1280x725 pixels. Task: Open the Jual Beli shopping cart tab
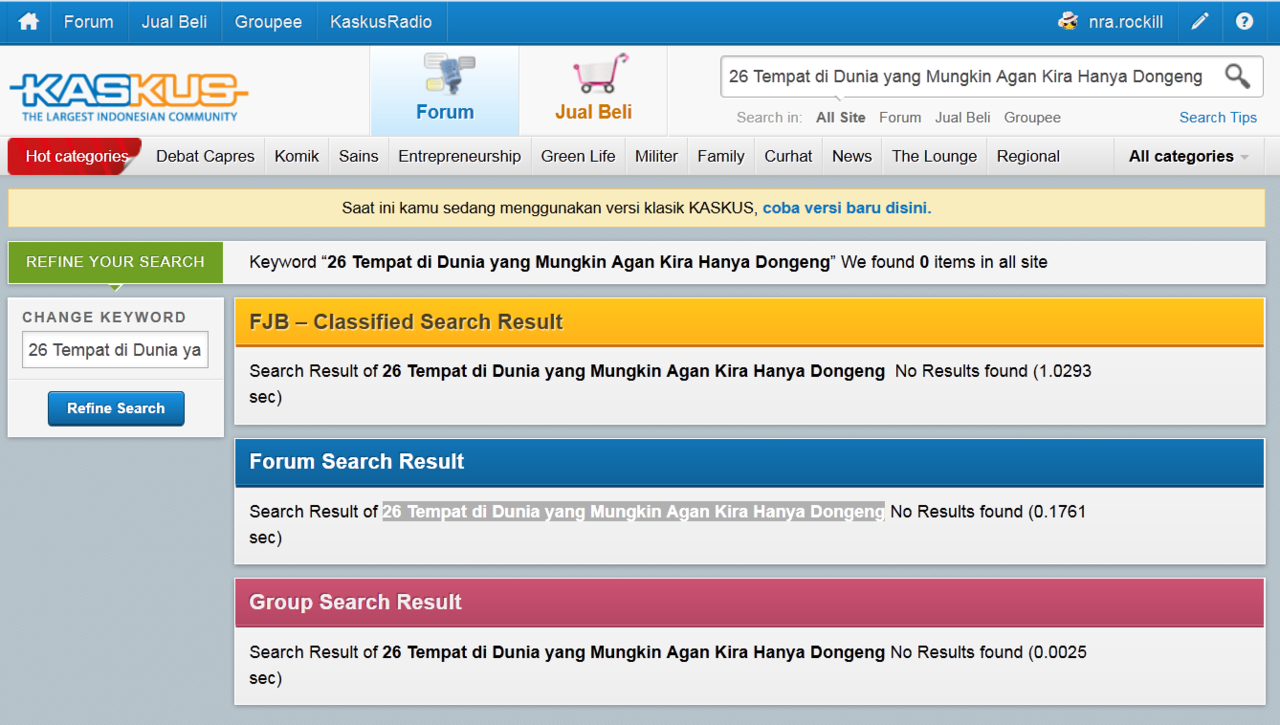point(594,90)
